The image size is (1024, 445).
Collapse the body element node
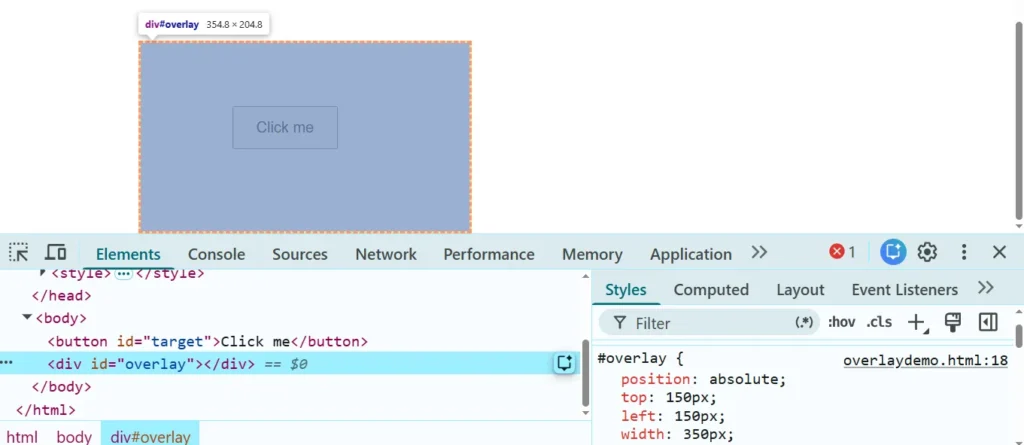click(x=27, y=317)
